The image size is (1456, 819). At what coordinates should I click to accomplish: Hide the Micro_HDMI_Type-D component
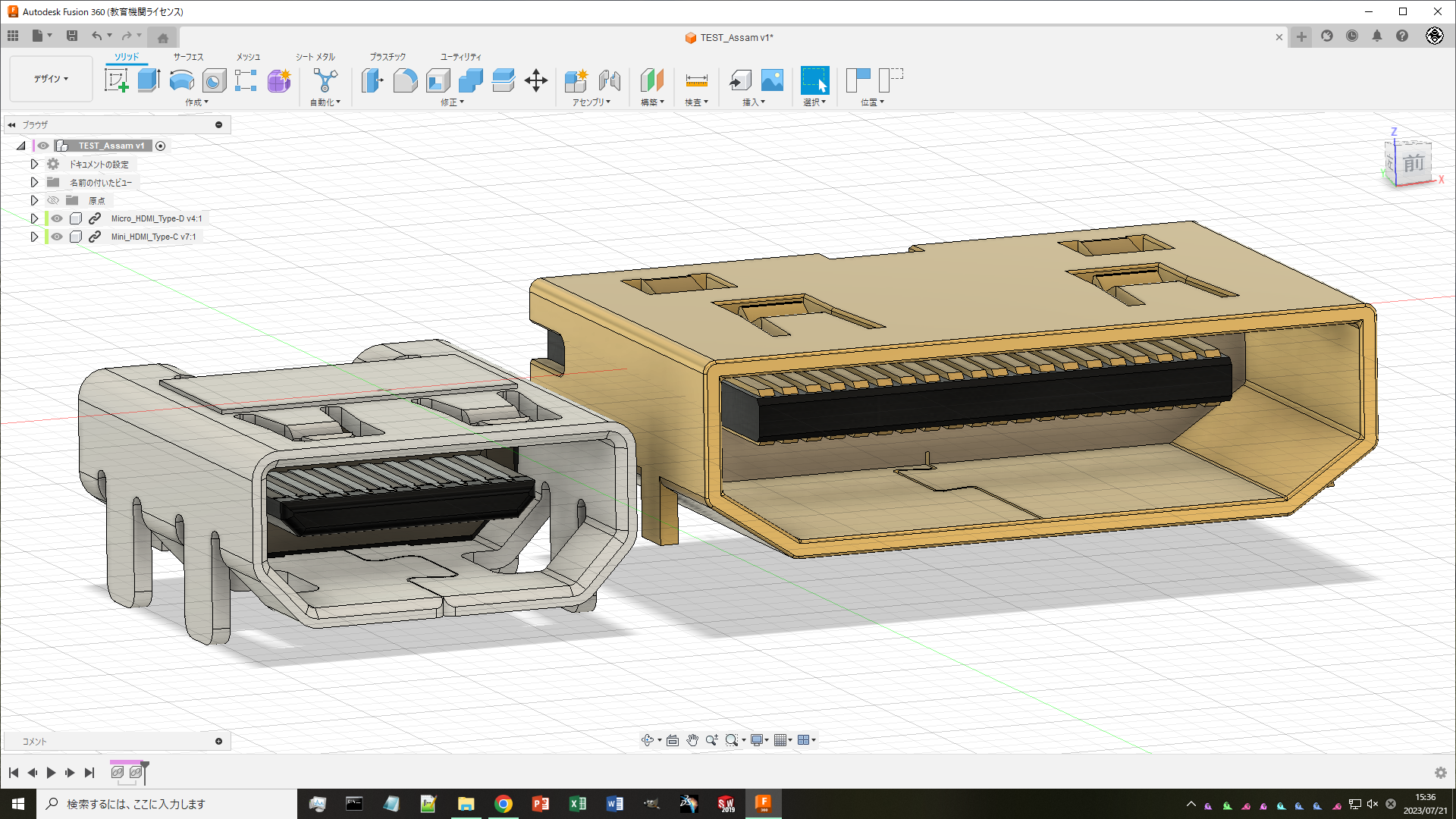point(57,218)
